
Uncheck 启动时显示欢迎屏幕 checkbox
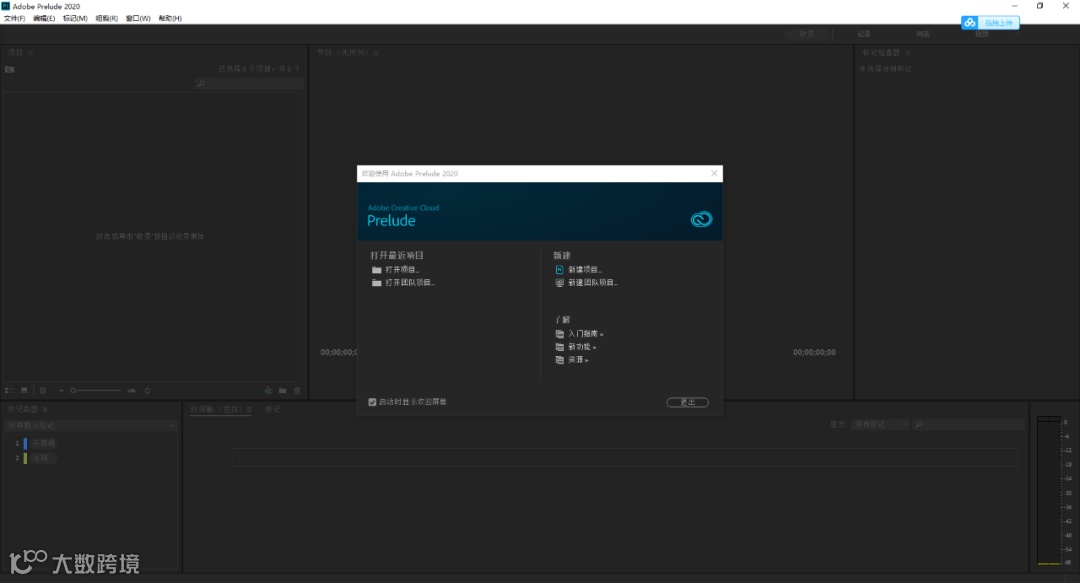[373, 402]
